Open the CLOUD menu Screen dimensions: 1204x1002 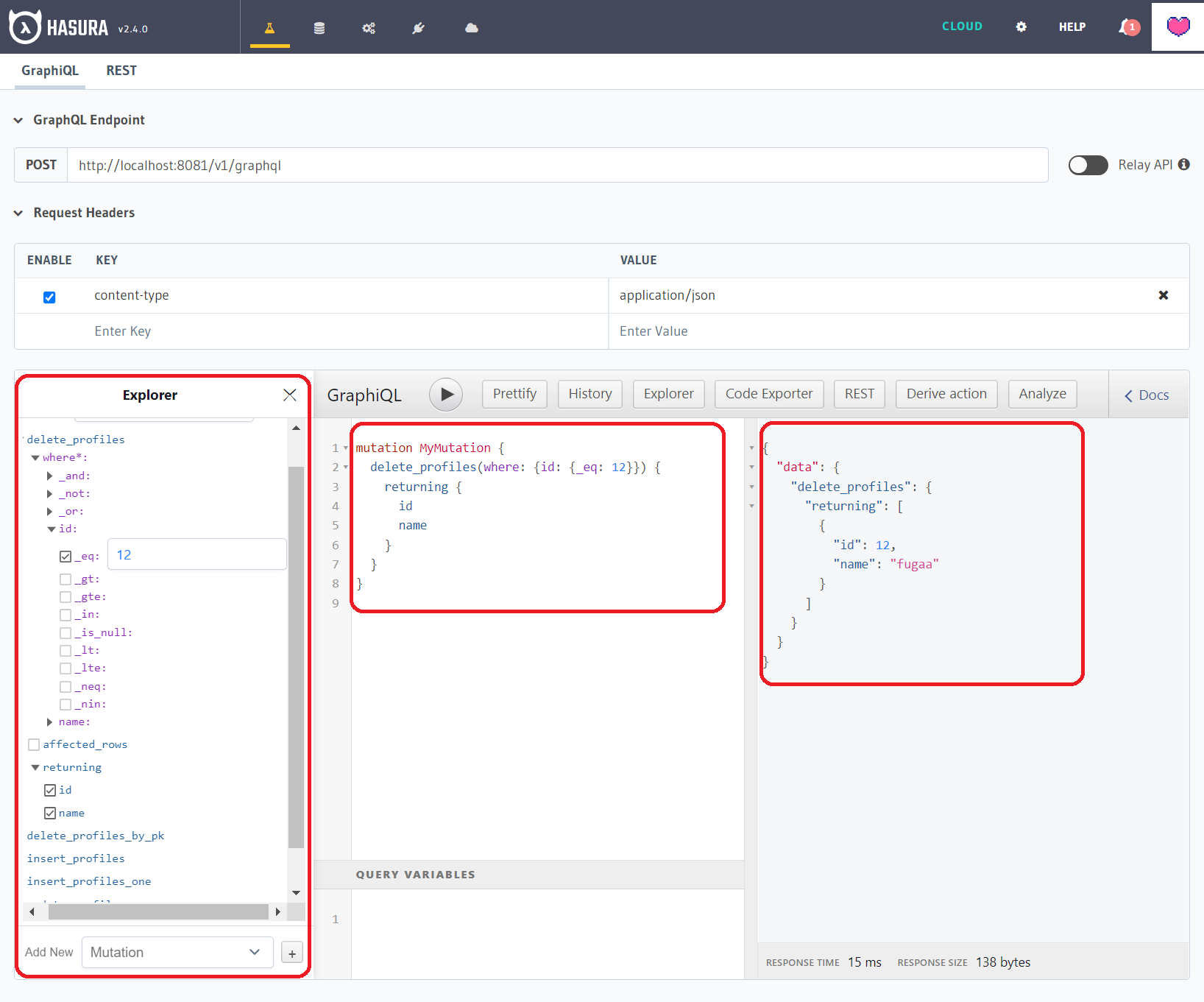962,27
